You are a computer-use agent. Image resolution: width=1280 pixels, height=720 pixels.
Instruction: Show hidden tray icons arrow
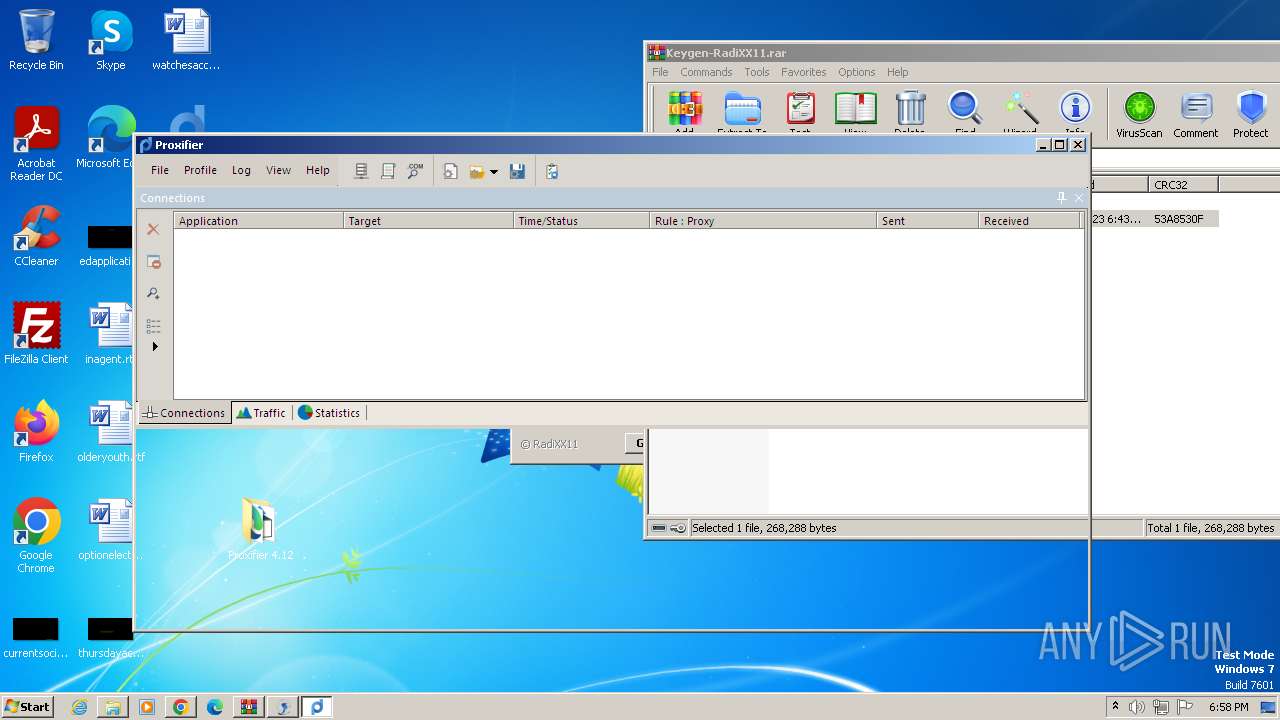[1115, 707]
